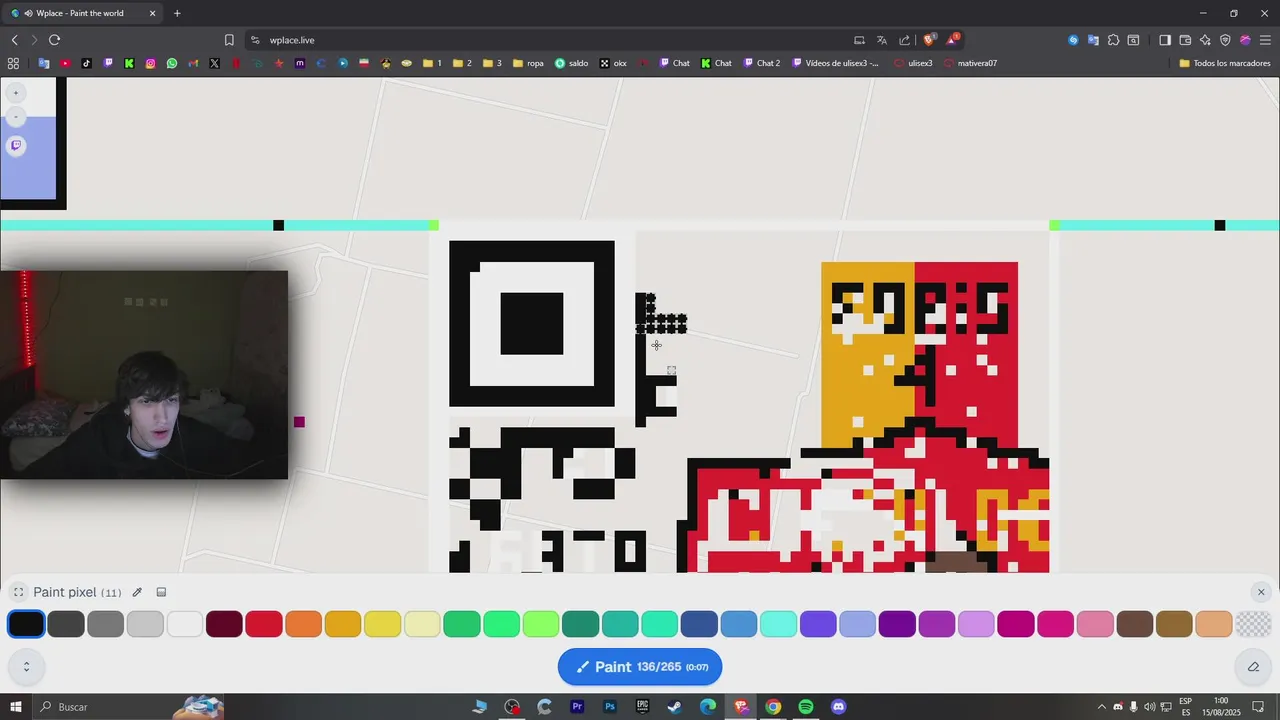The height and width of the screenshot is (720, 1280).
Task: Open the Chat 2 bookmark
Action: point(761,63)
